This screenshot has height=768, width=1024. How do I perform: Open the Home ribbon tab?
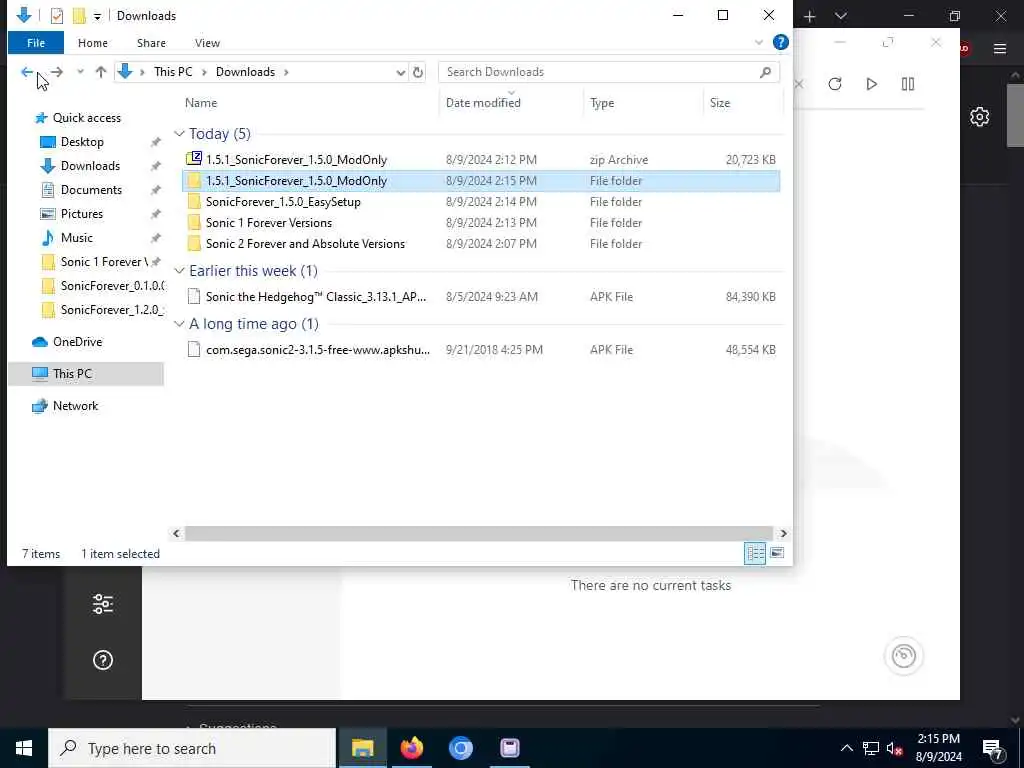coord(93,43)
